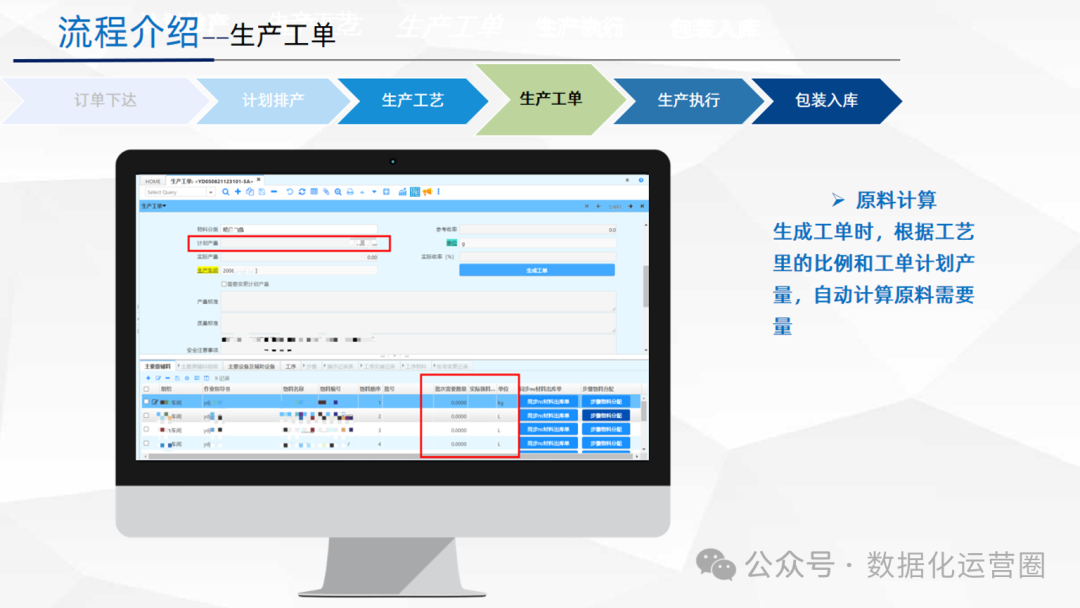1080x608 pixels.
Task: Click the 物料分类 input field
Action: [299, 229]
